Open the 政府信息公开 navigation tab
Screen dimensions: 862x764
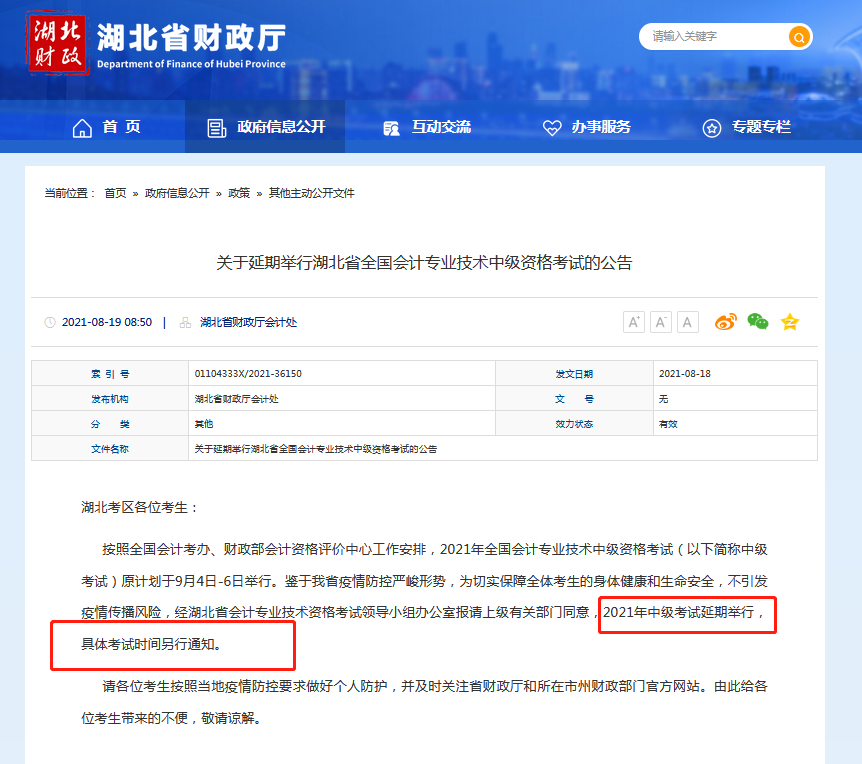(x=266, y=127)
